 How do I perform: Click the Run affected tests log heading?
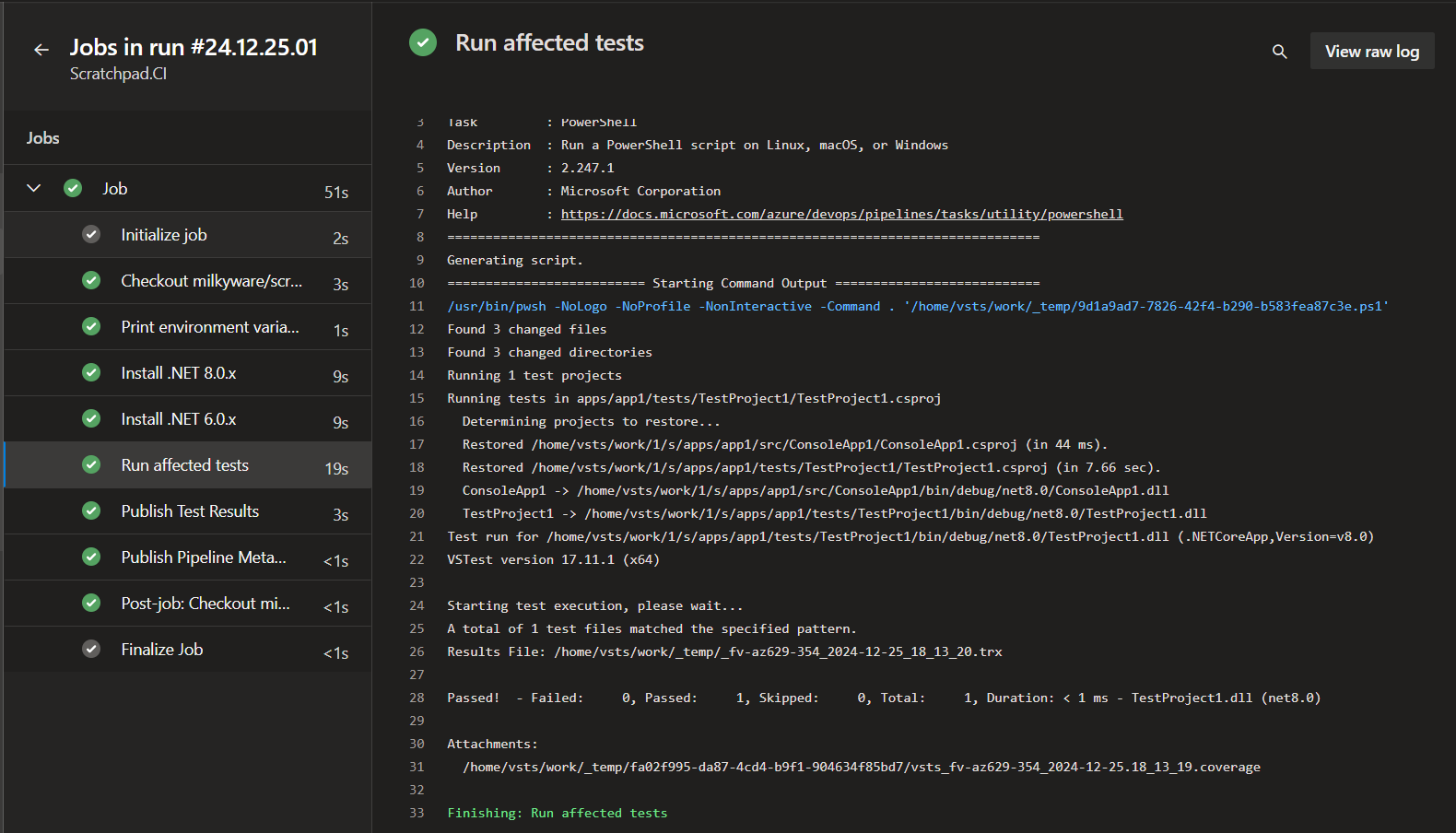(x=549, y=42)
